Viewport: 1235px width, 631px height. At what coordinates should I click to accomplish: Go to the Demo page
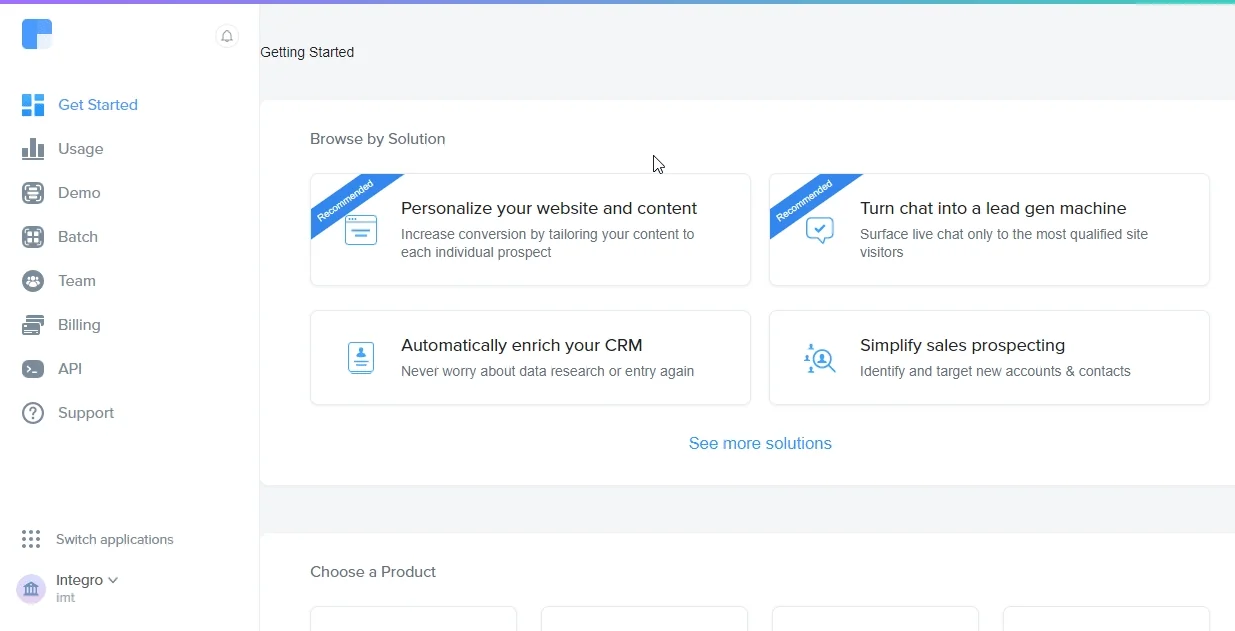coord(79,193)
